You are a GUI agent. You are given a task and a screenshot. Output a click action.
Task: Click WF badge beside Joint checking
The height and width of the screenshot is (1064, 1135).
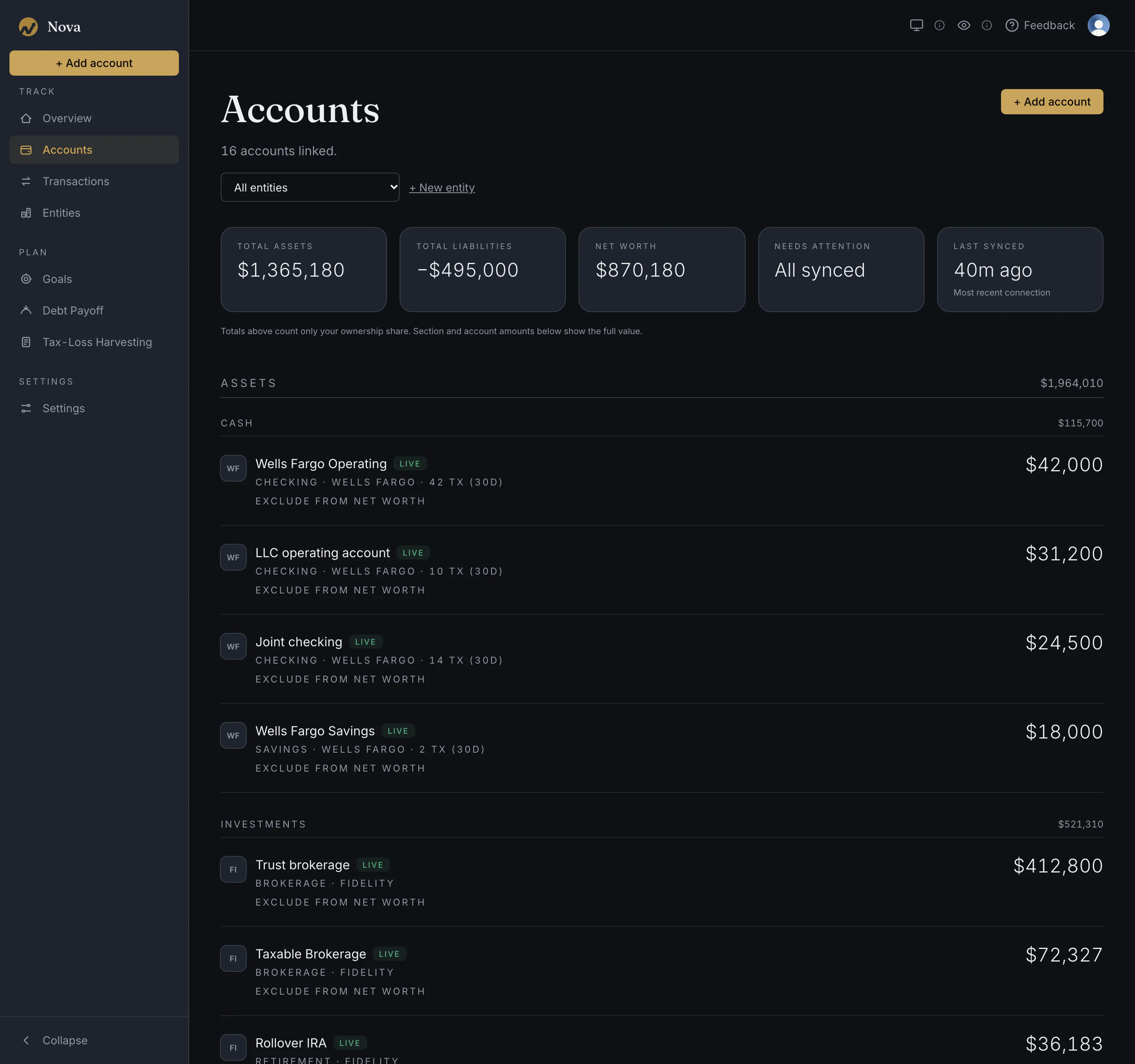[234, 646]
